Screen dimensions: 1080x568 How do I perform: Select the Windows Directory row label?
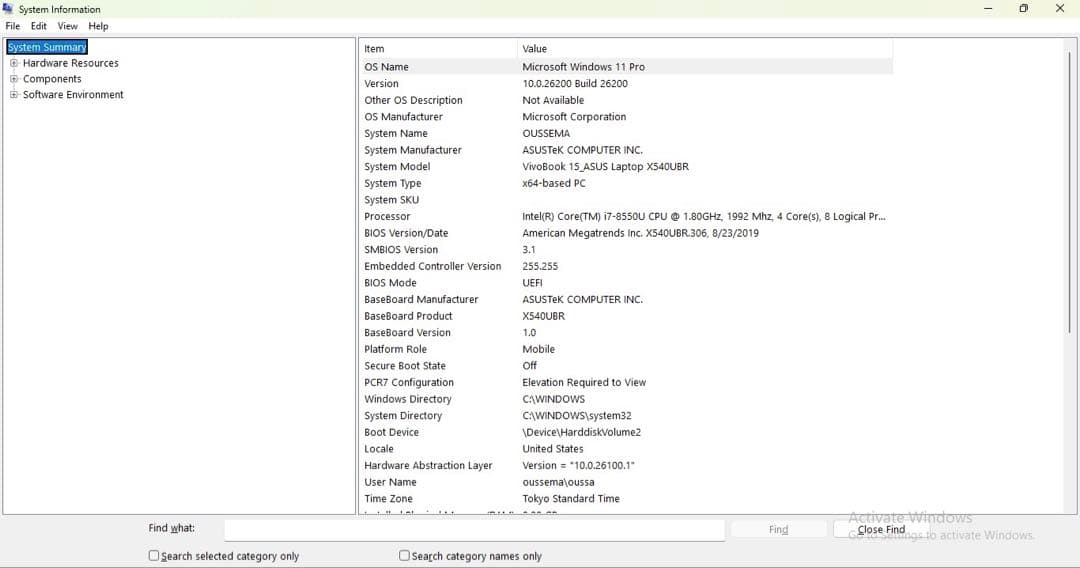(408, 399)
